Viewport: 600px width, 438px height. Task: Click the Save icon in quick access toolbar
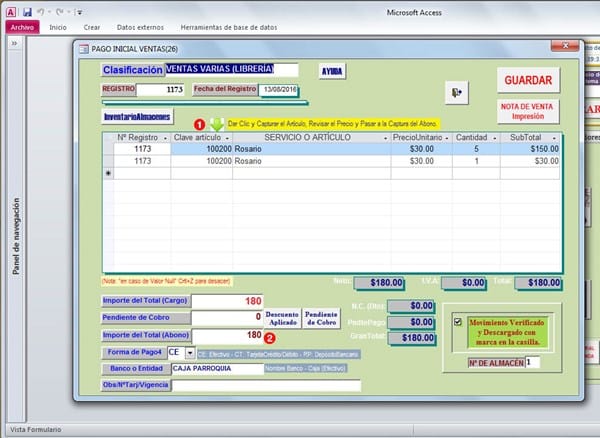coord(27,10)
